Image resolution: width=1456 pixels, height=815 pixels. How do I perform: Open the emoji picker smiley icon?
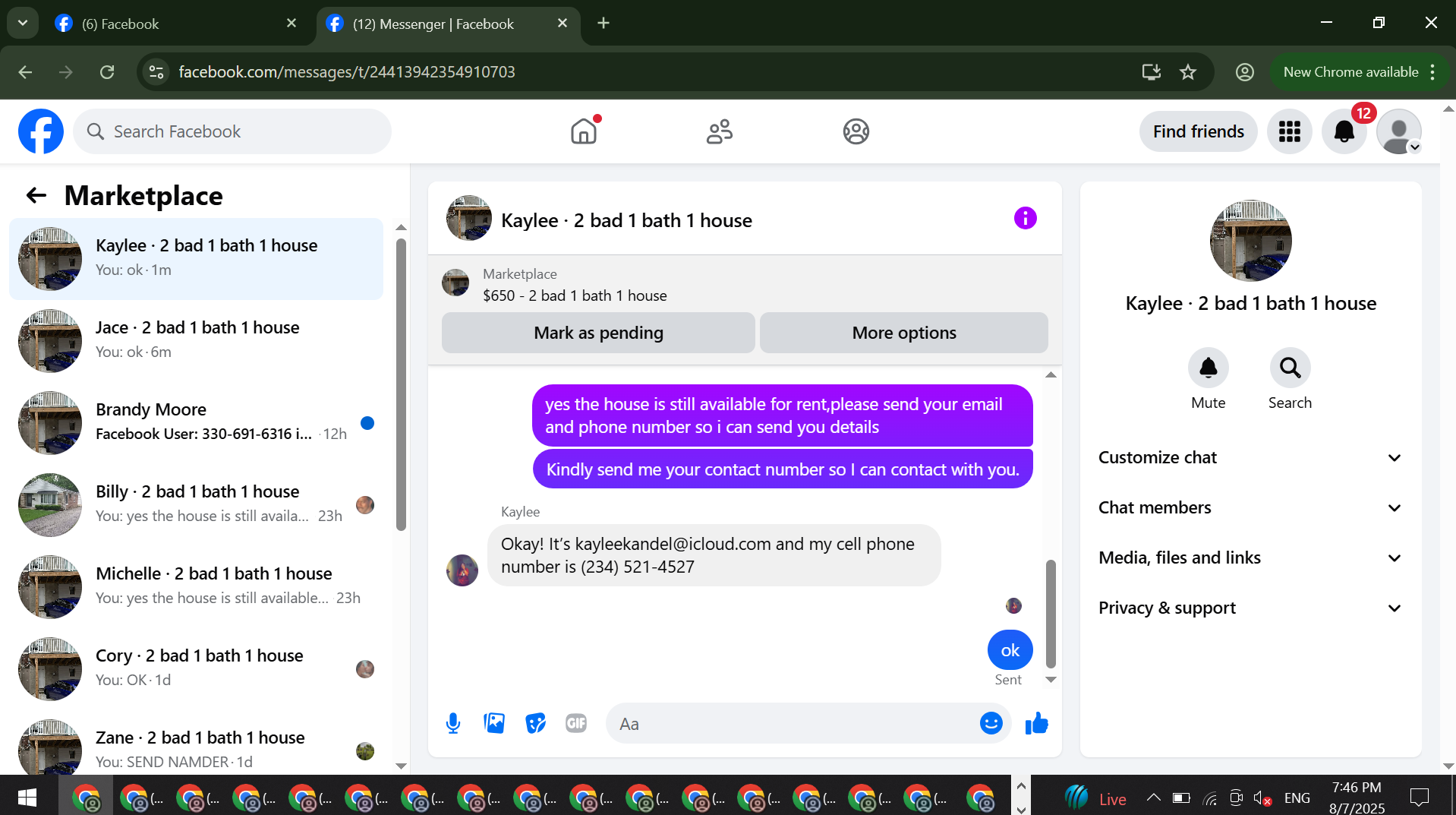coord(991,723)
